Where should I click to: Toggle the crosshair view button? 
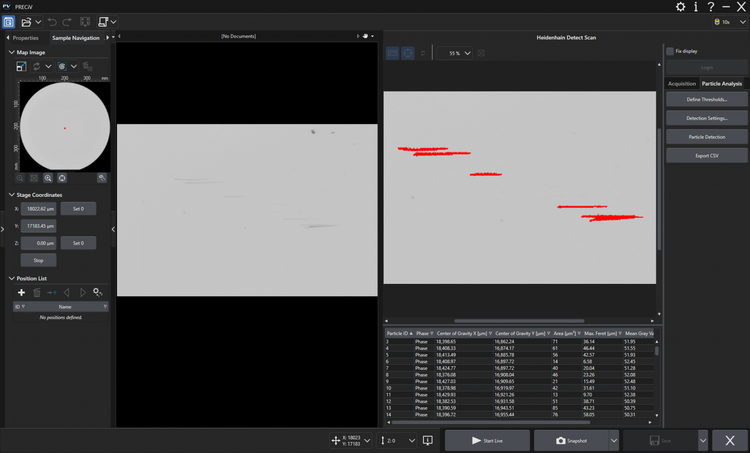click(408, 53)
